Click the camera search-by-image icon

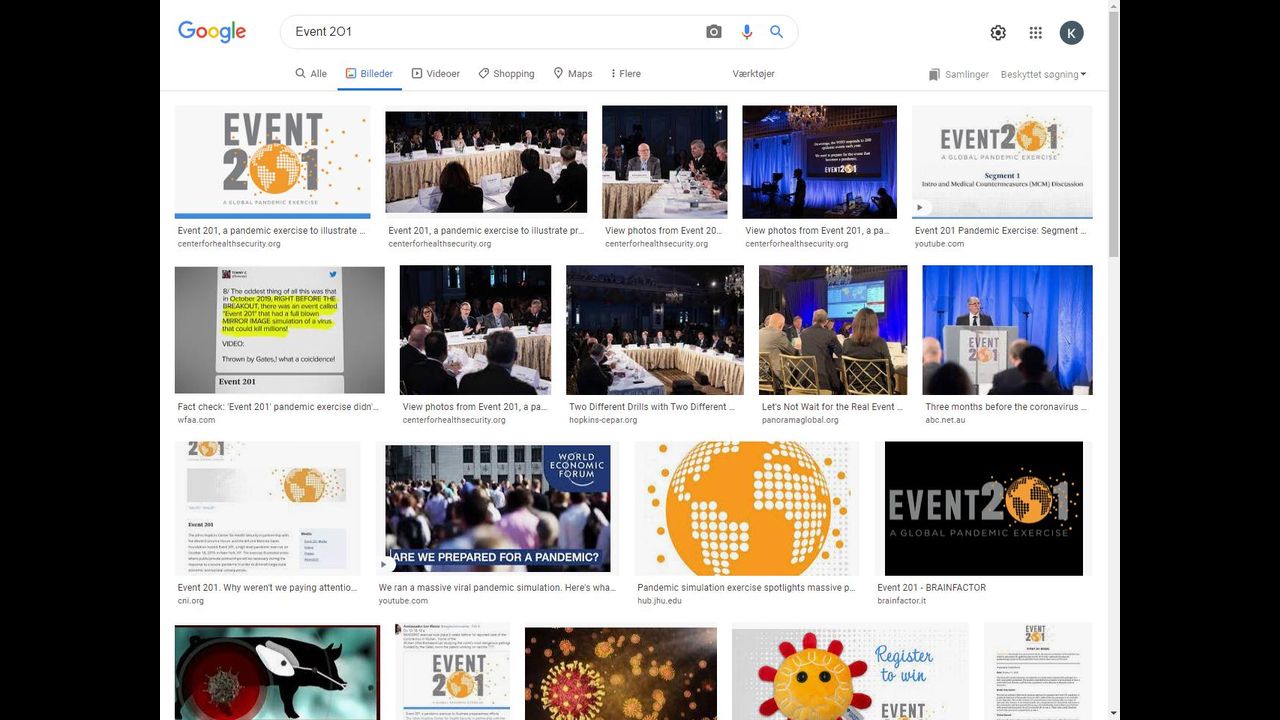(713, 32)
